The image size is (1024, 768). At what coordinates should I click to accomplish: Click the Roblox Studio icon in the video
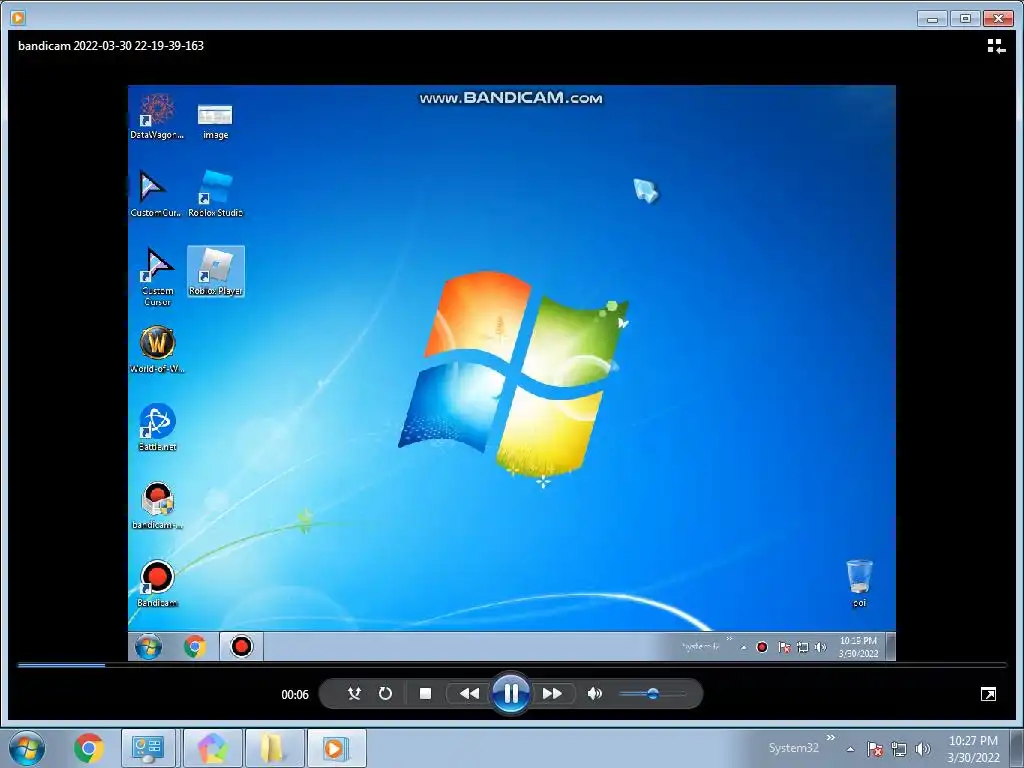coord(216,194)
